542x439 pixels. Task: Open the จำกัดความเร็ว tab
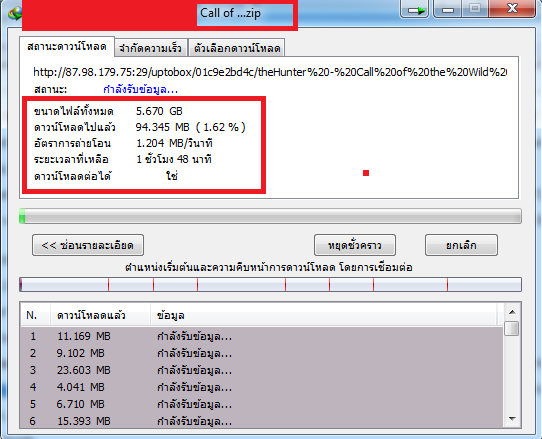(150, 48)
